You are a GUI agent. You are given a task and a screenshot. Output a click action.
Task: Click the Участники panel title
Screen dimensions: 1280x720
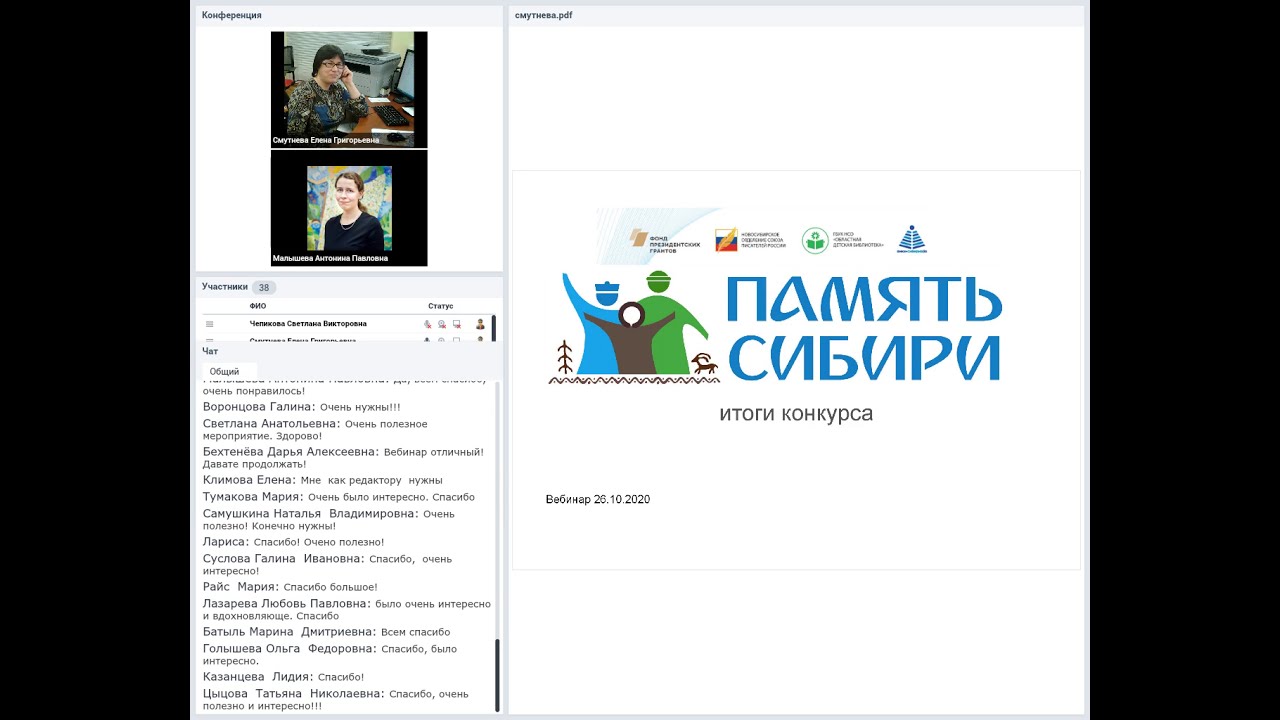[x=225, y=287]
